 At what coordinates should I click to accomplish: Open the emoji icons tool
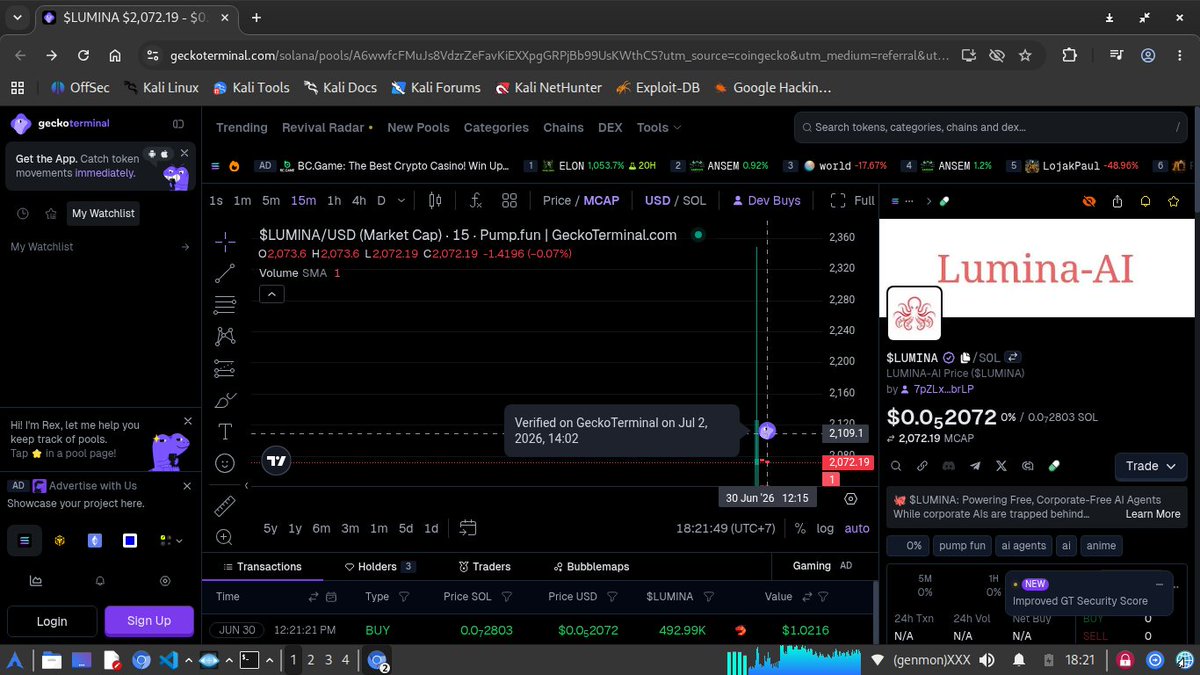tap(225, 464)
